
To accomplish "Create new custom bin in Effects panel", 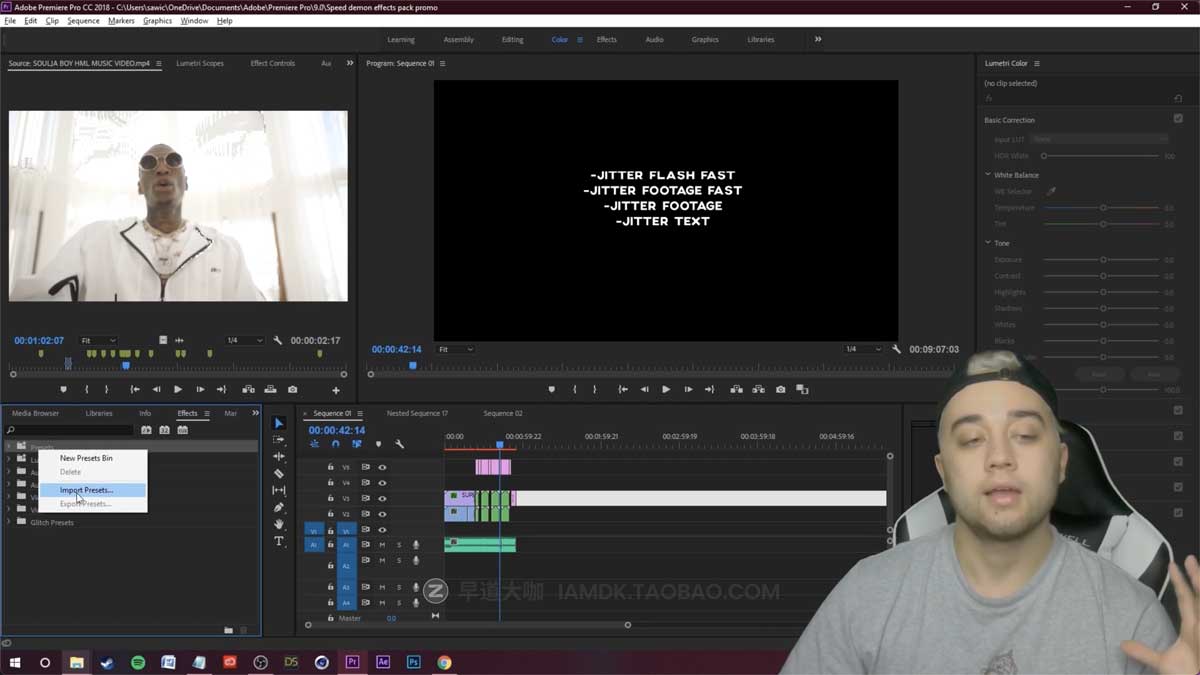I will tap(229, 630).
